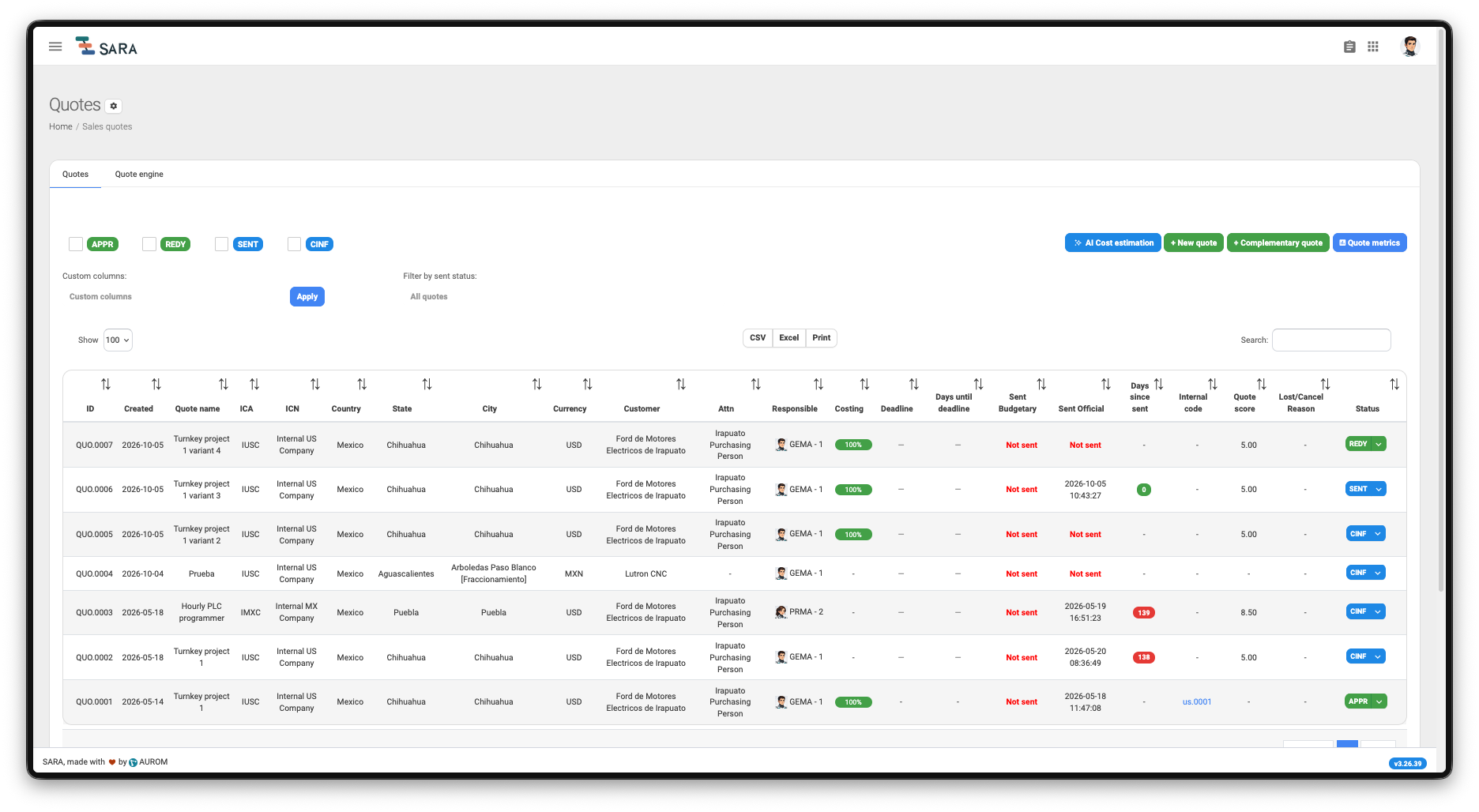Click the table Search input field
This screenshot has height=812, width=1479.
pos(1331,340)
